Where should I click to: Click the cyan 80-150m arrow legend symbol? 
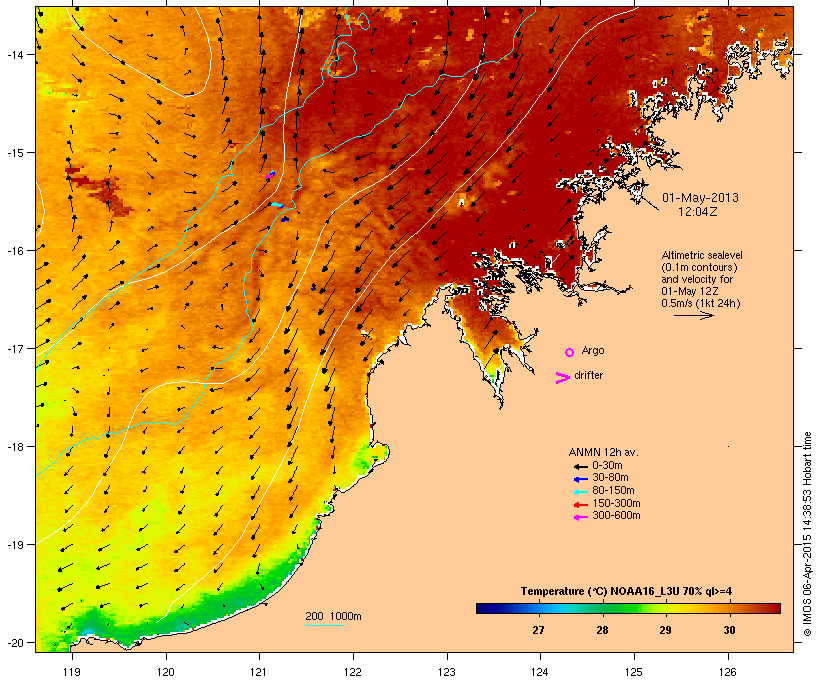pyautogui.click(x=580, y=492)
